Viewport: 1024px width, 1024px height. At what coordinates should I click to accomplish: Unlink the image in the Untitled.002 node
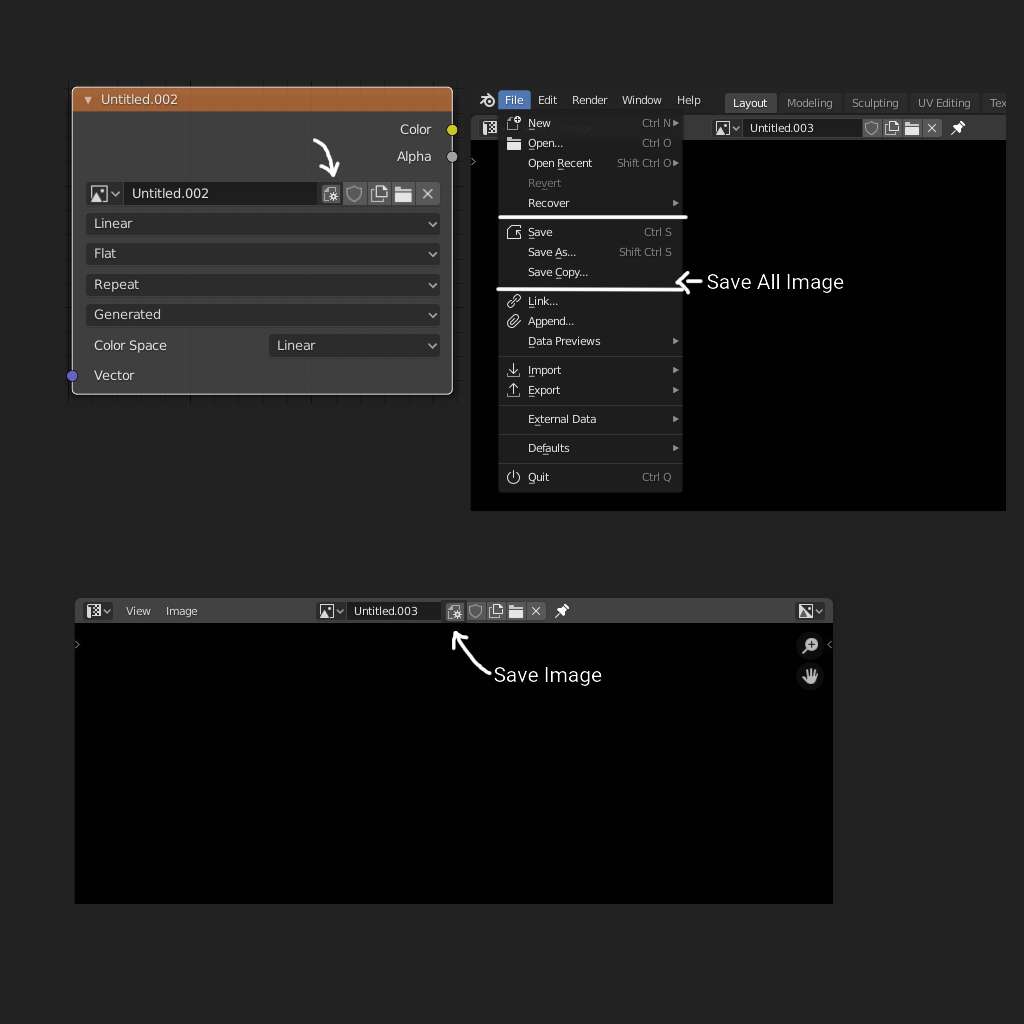(x=428, y=194)
